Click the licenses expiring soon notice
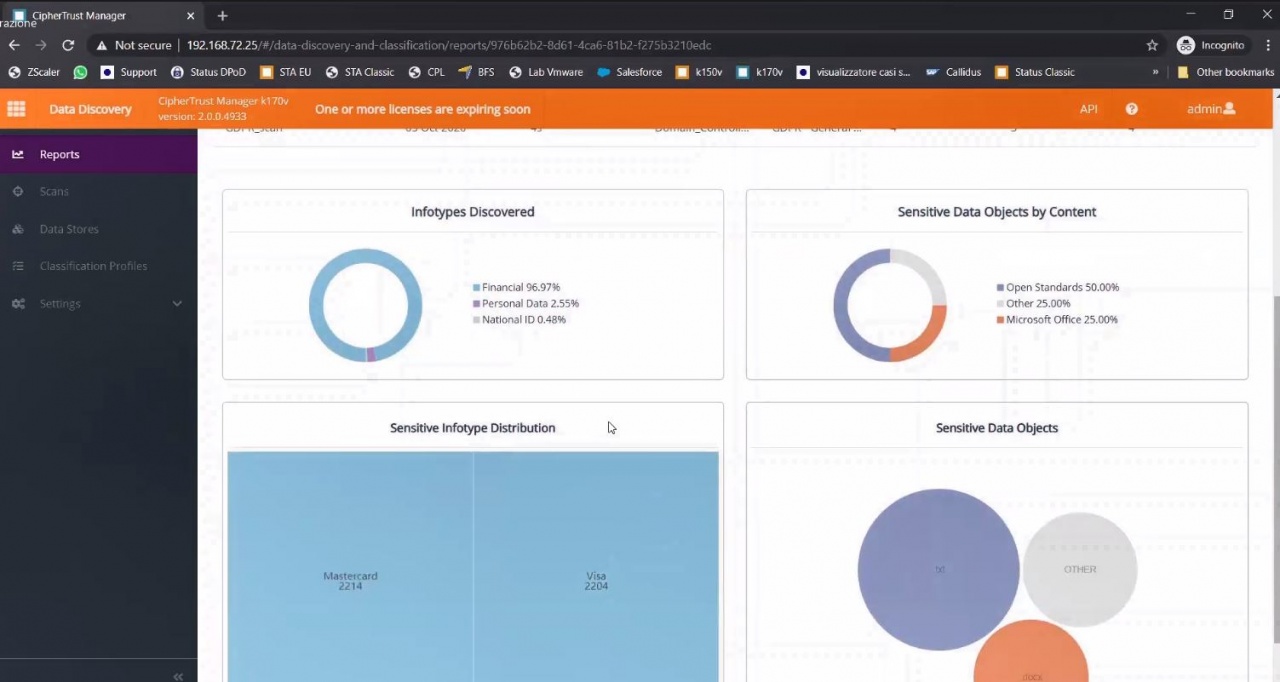The height and width of the screenshot is (682, 1280). [422, 109]
